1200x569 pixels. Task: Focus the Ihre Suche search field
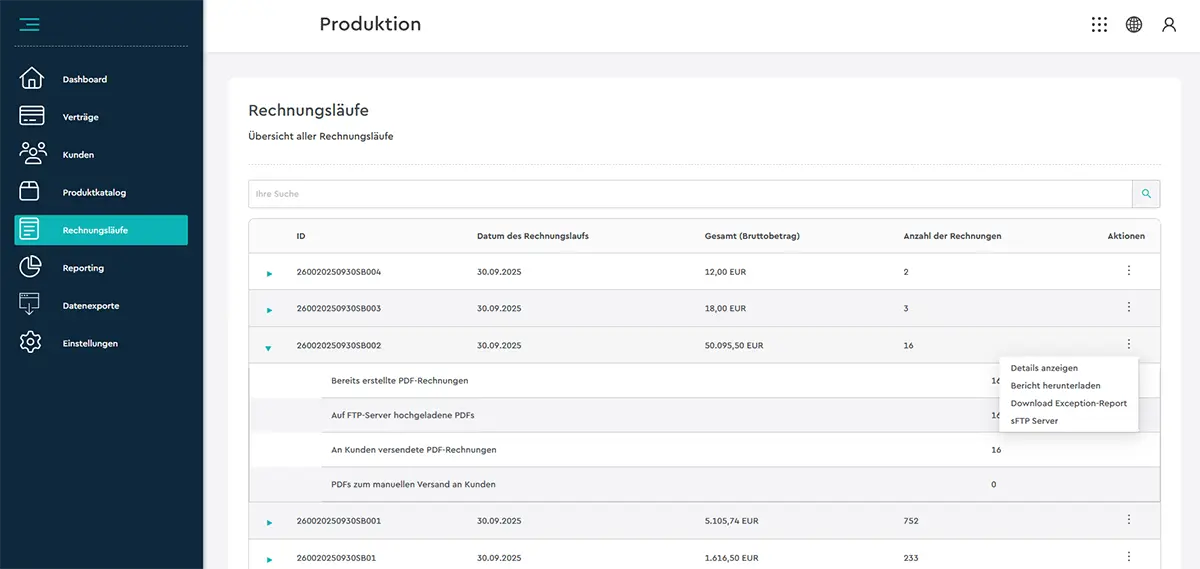pyautogui.click(x=690, y=194)
